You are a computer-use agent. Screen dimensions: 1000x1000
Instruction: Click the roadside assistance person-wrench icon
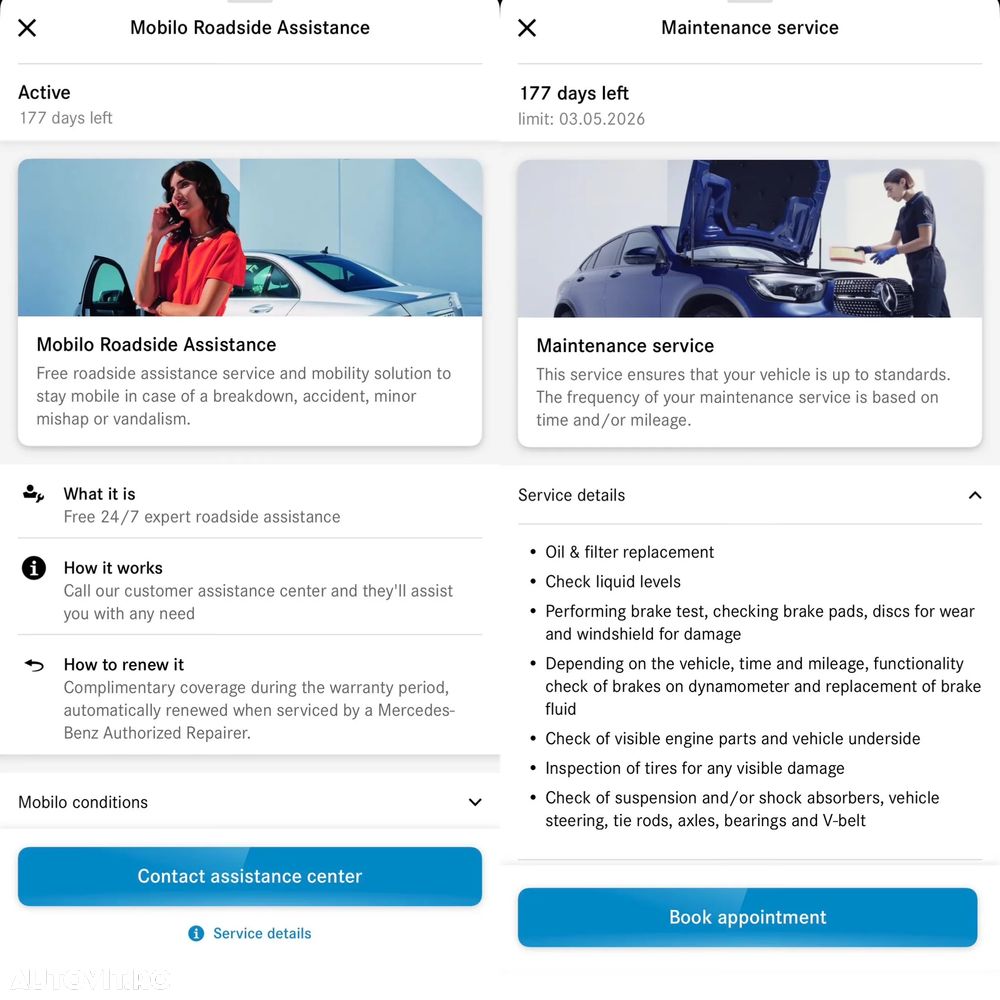(33, 494)
